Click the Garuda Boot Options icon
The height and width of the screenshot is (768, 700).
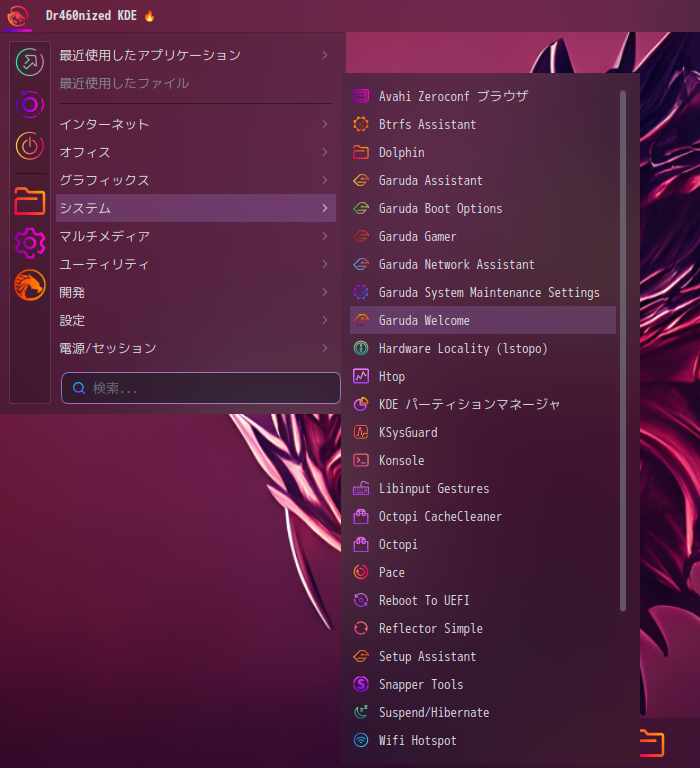point(361,208)
